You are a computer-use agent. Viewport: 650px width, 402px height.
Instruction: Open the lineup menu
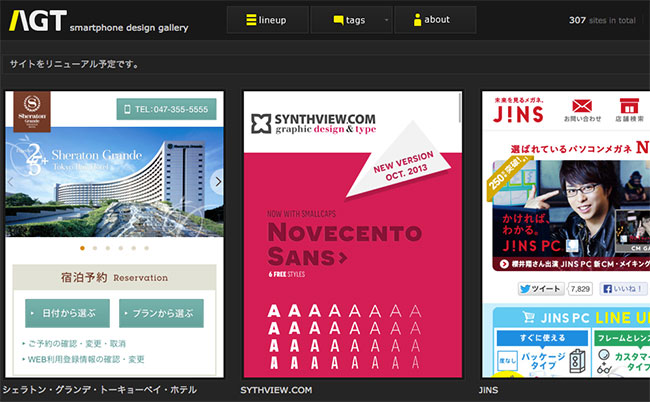267,20
